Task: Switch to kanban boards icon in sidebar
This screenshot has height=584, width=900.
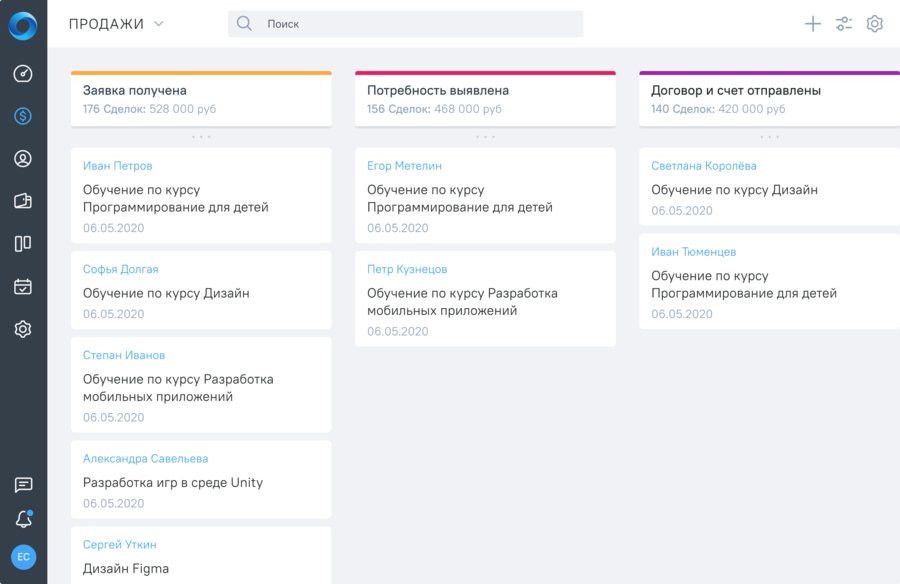Action: pyautogui.click(x=23, y=243)
